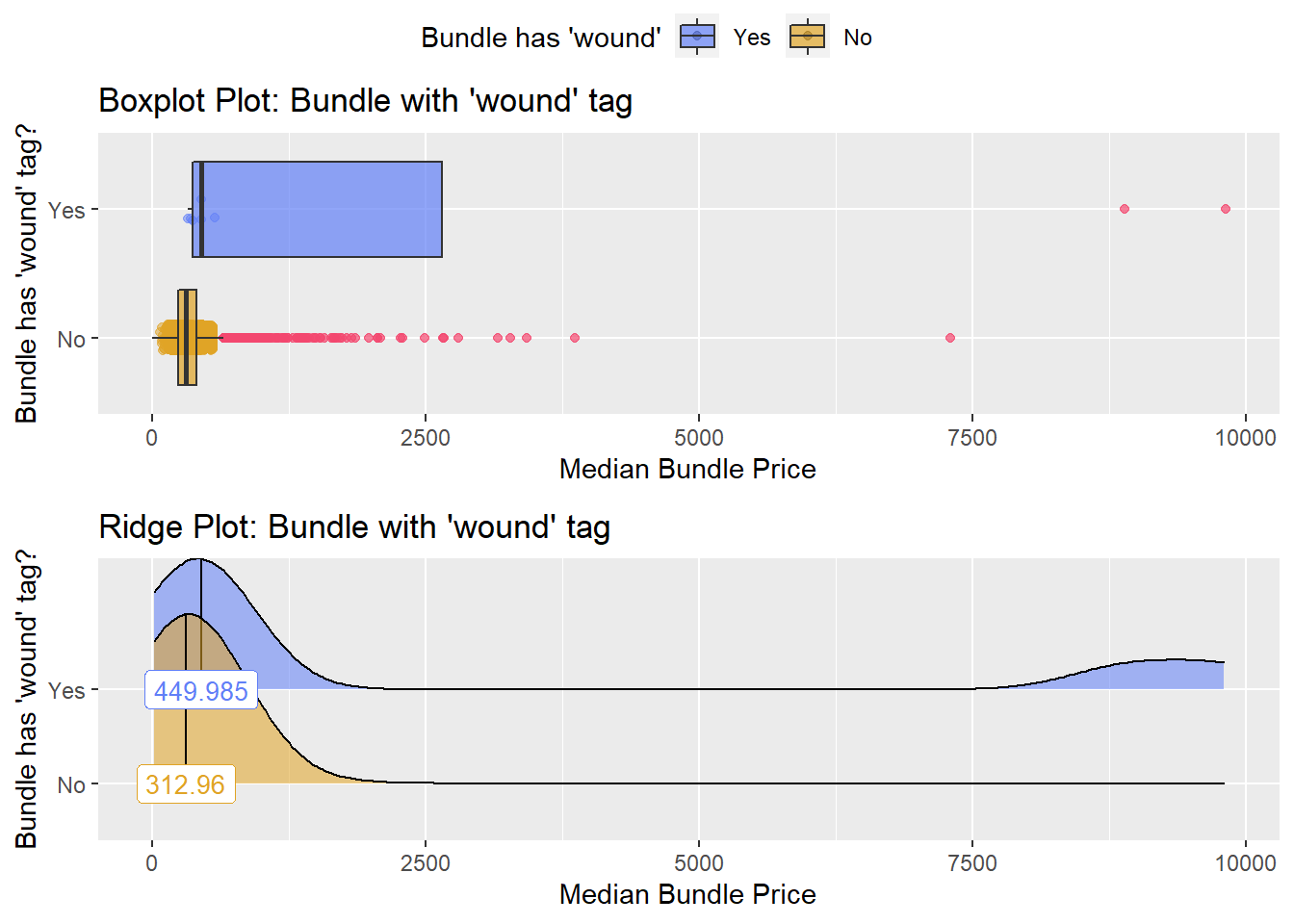Click the orange 'No' legend swatch
Viewport: 1294px width, 924px height.
coord(807,37)
